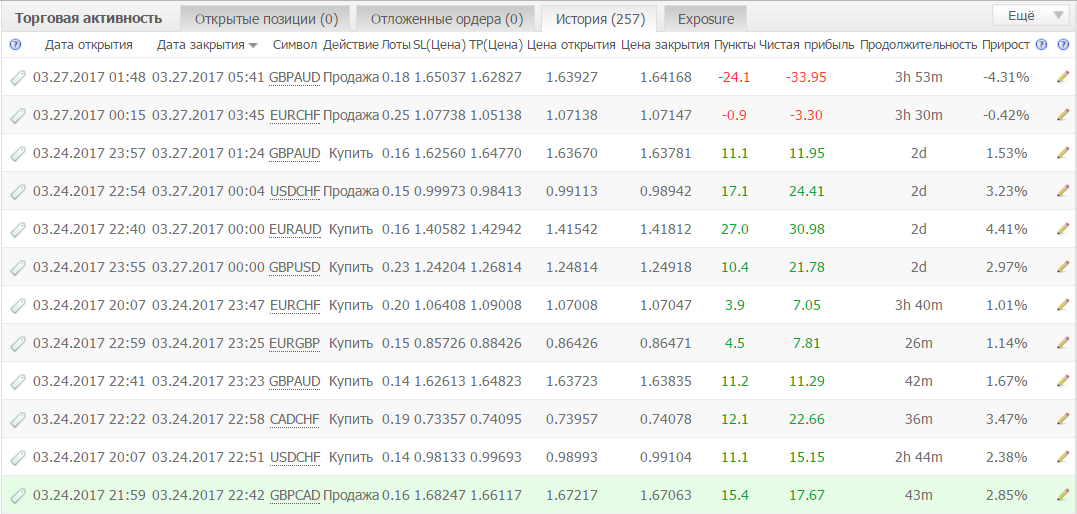
Task: Sort table by Лоты header
Action: point(396,45)
